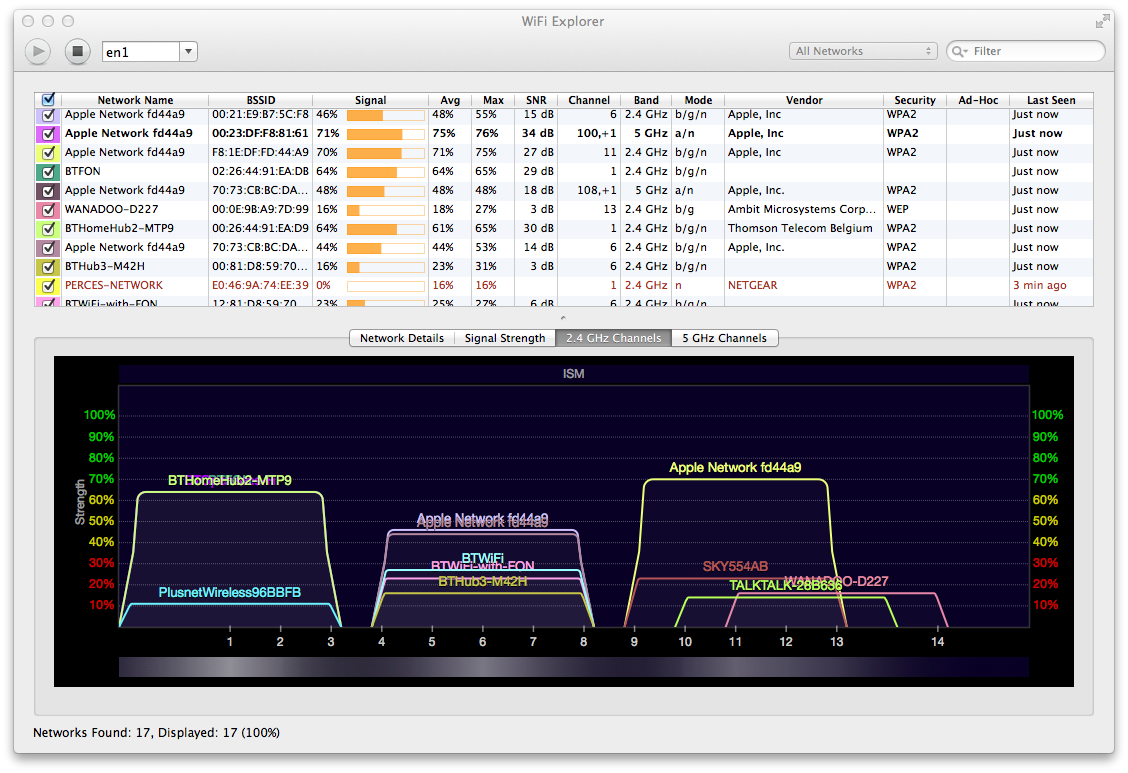Image resolution: width=1128 pixels, height=773 pixels.
Task: Click the PERCES-NETWORK empty signal bar
Action: (x=386, y=285)
